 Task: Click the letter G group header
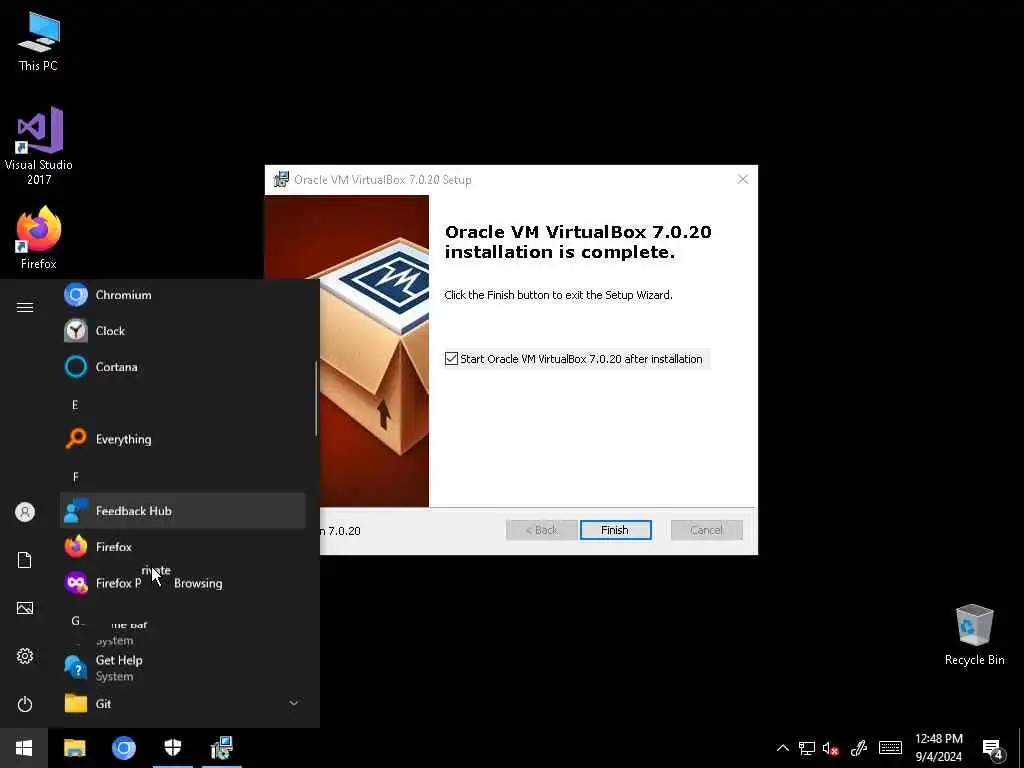pyautogui.click(x=76, y=620)
